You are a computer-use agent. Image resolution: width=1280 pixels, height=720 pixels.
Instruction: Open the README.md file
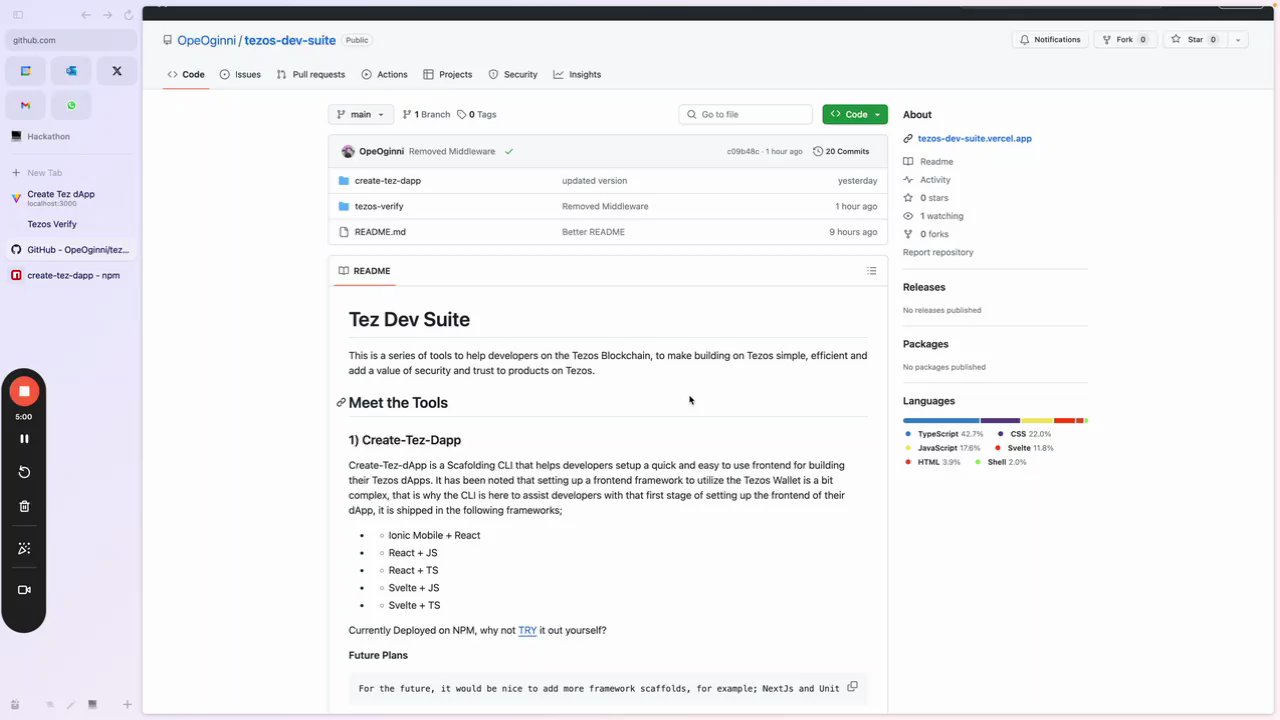380,232
